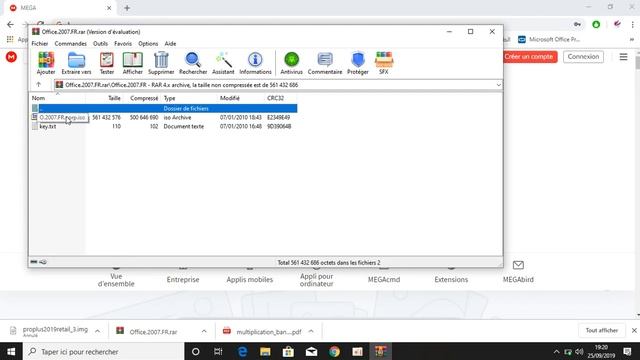Open the Extensions link on MEGA

pos(451,280)
